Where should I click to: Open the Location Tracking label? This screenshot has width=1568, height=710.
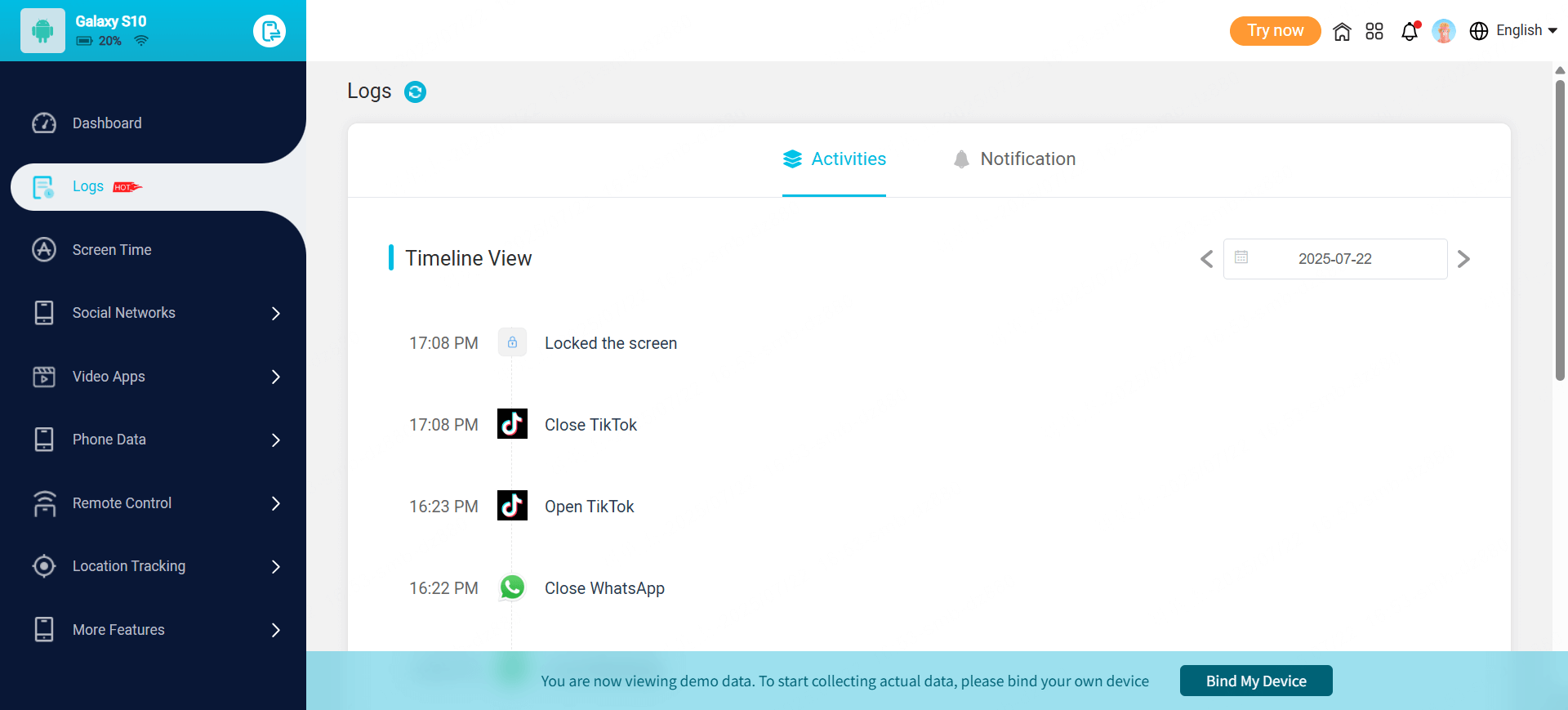pos(129,566)
